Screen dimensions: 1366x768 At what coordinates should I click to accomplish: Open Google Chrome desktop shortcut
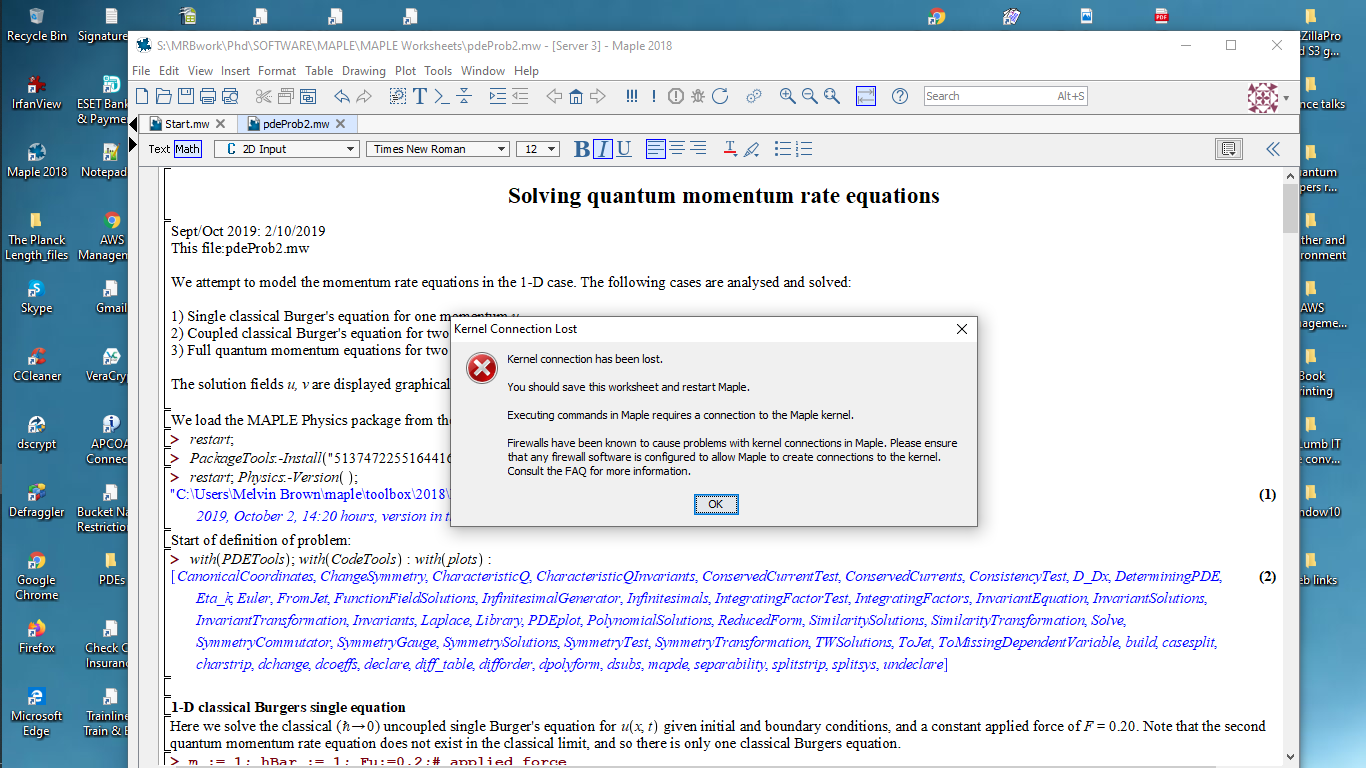click(x=36, y=575)
